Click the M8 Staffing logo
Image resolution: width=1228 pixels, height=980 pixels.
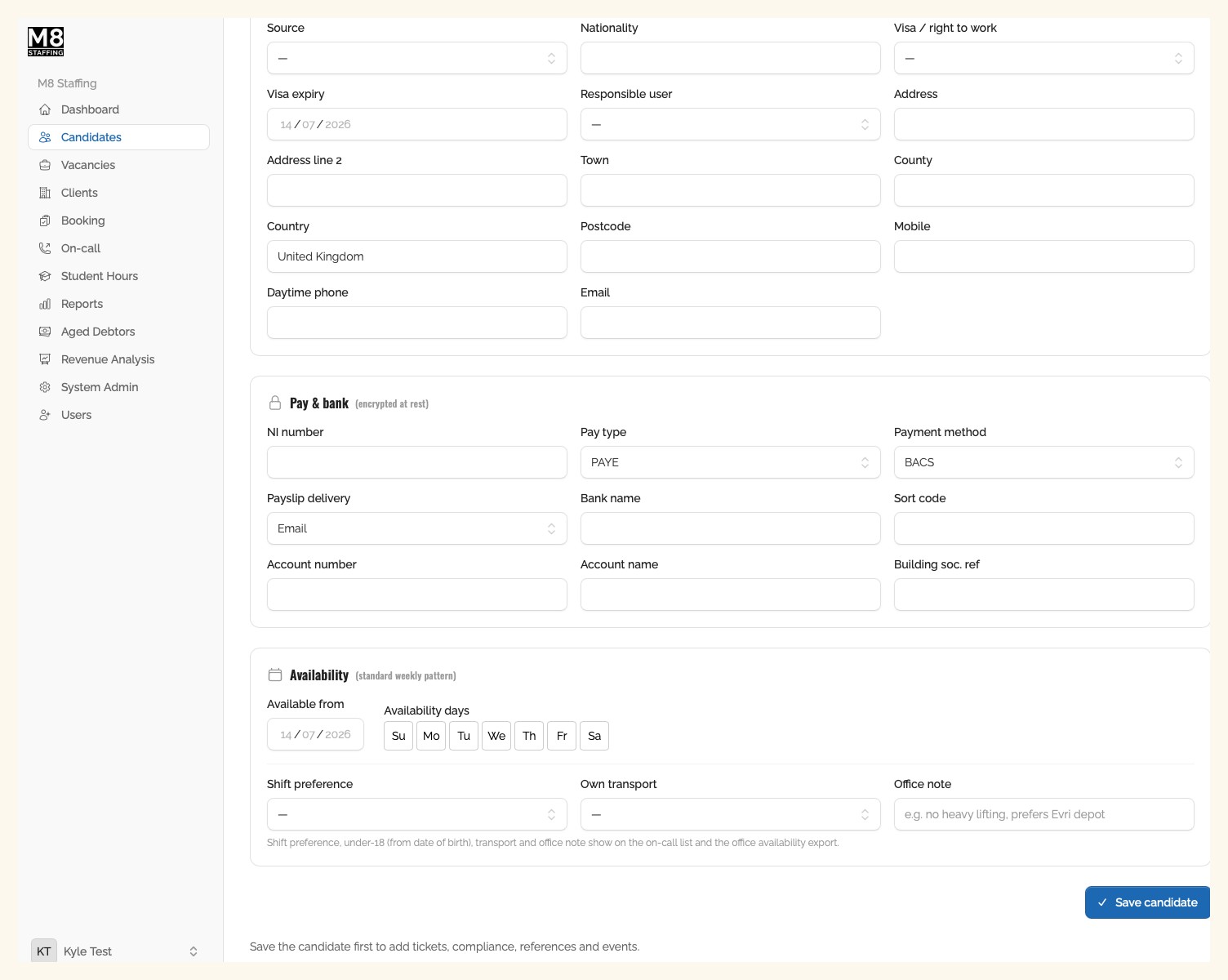coord(46,42)
